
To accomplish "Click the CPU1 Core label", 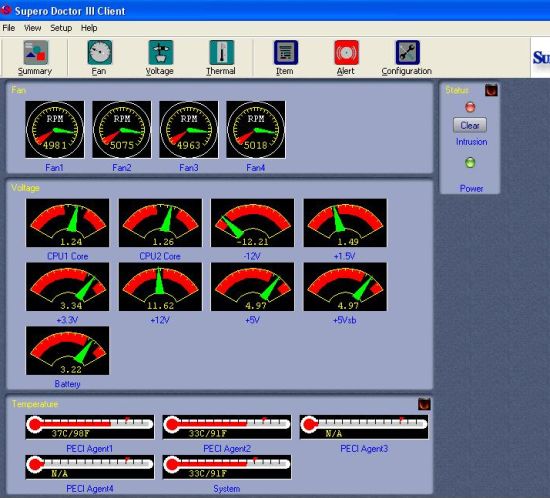I will tap(67, 256).
